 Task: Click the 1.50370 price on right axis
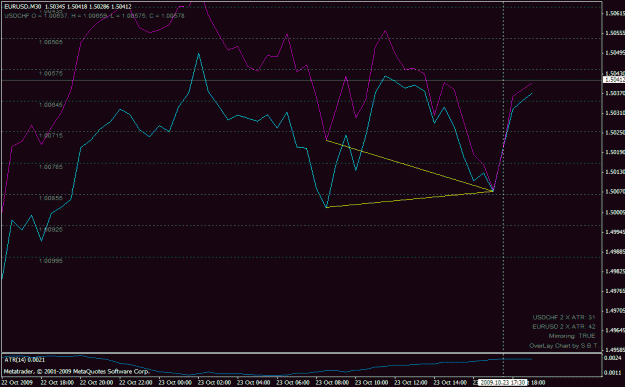click(x=615, y=93)
